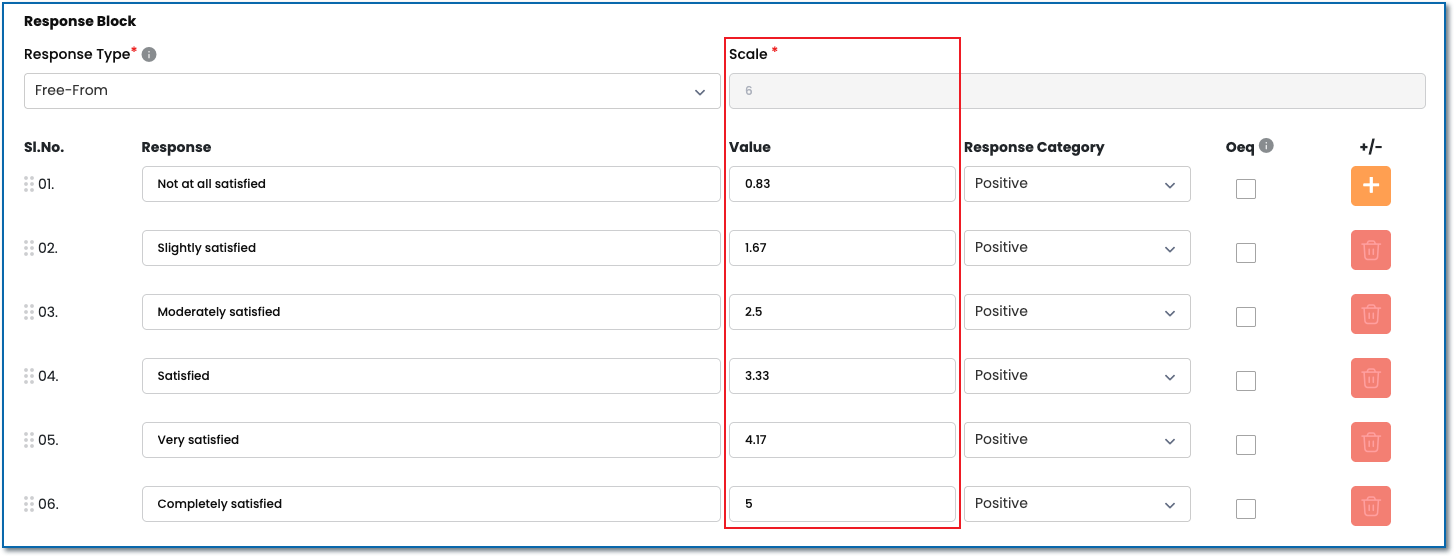
Task: Expand Response Category dropdown for row 02
Action: pos(1076,248)
